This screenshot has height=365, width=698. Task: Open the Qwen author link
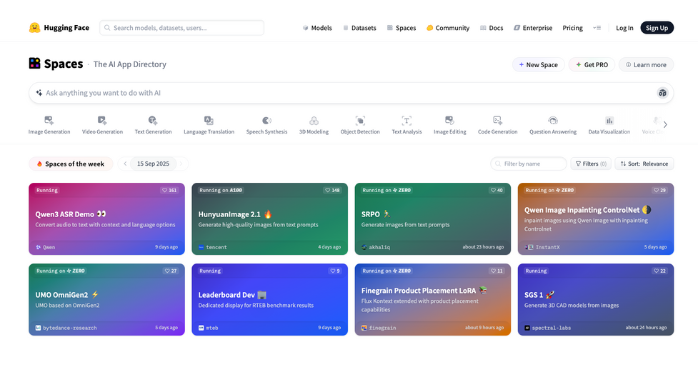tap(45, 247)
